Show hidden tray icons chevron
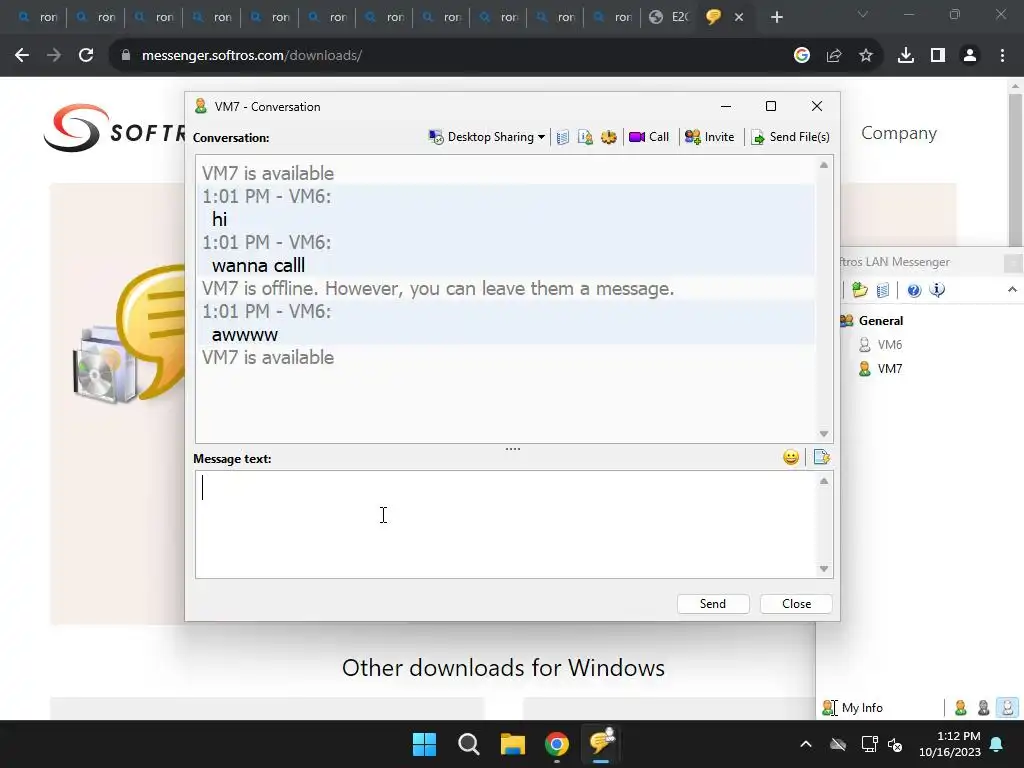 click(x=806, y=744)
